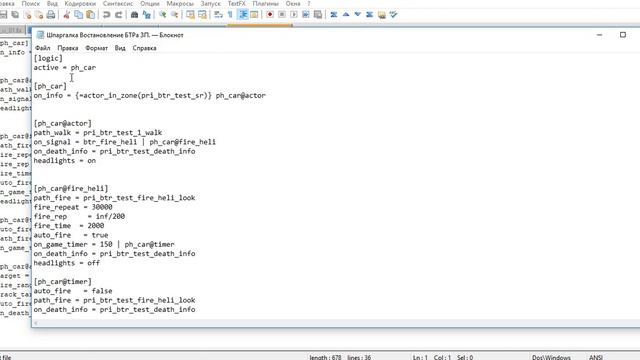Open the Окна menu in Notepad++
640x360 pixels.
(x=293, y=3)
